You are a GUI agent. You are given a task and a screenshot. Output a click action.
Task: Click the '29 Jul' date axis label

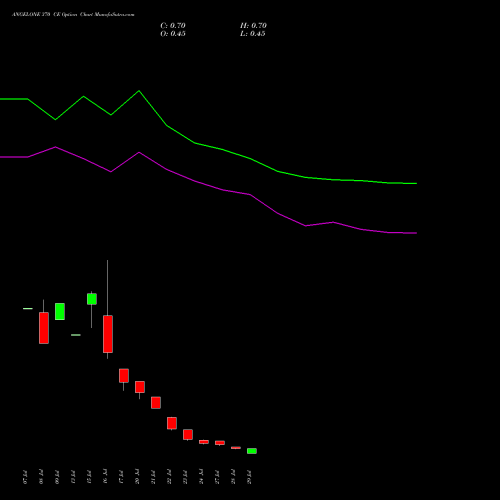(249, 477)
